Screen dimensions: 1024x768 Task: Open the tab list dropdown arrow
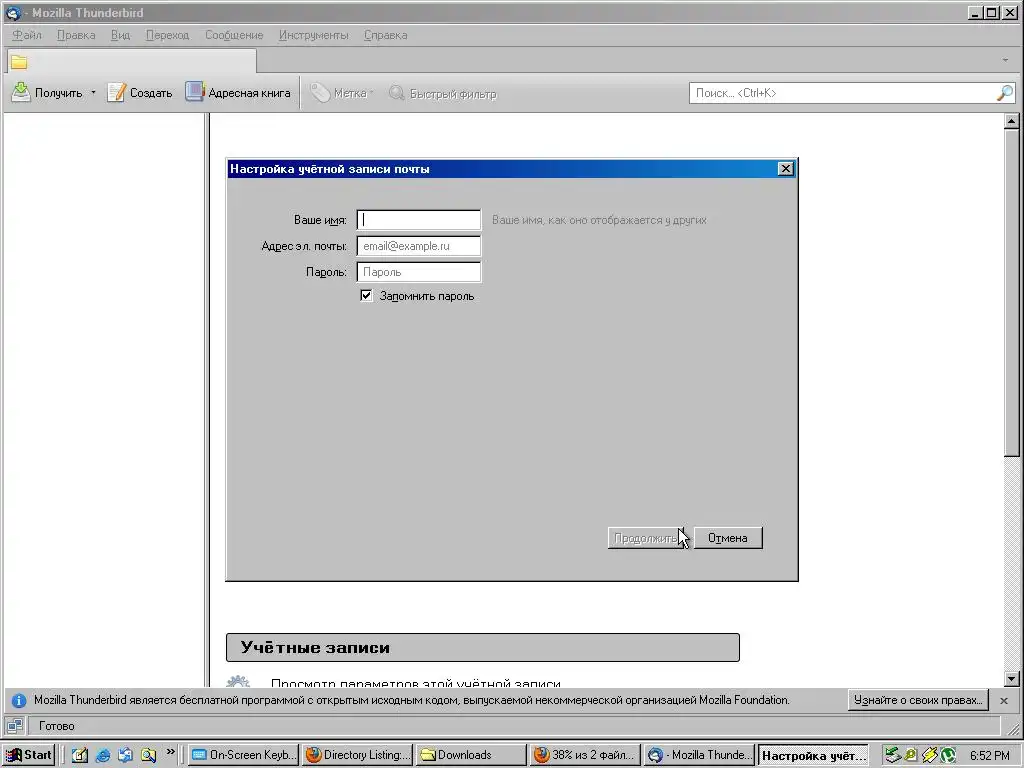(x=1005, y=60)
